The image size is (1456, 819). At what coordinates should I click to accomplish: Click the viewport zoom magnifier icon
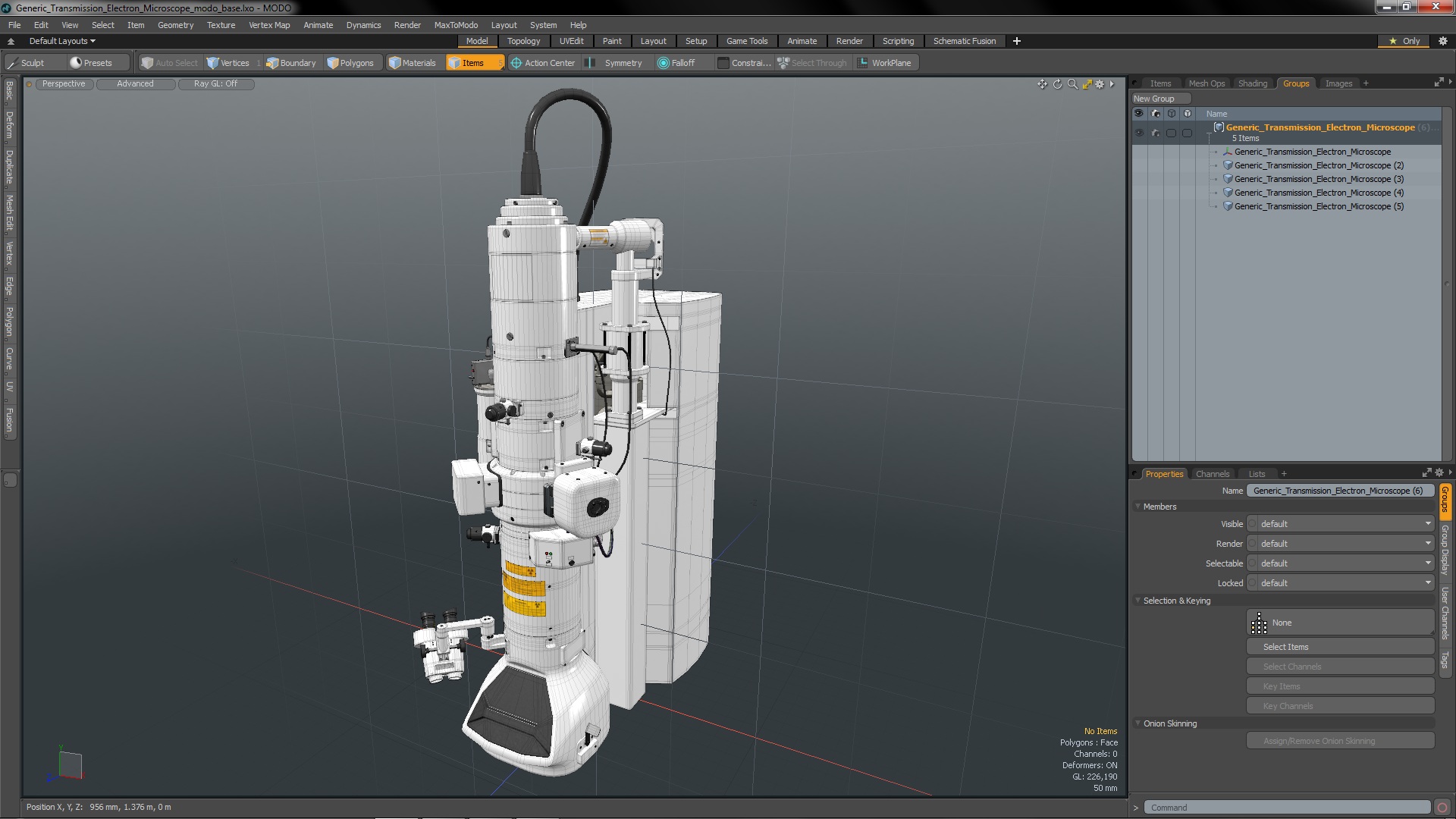pos(1072,84)
